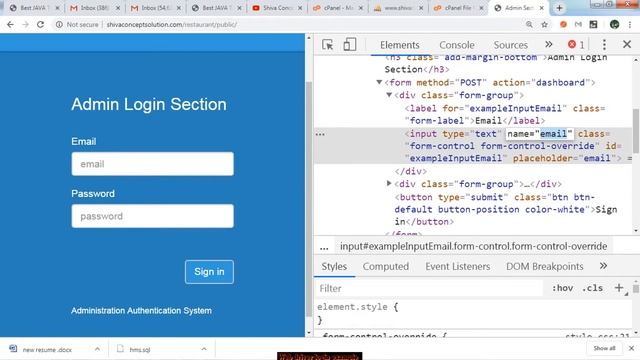Viewport: 640px width, 360px height.
Task: Click the Gmail extension icon in toolbar
Action: click(x=578, y=24)
